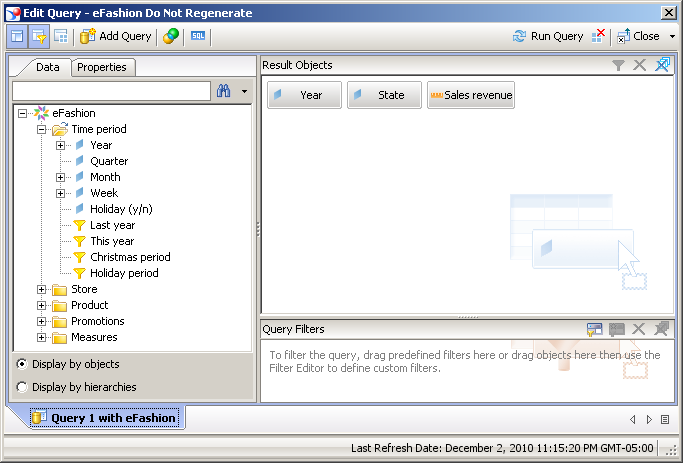Viewport: 683px width, 463px height.
Task: Select the Last year predefined filter
Action: pos(112,225)
